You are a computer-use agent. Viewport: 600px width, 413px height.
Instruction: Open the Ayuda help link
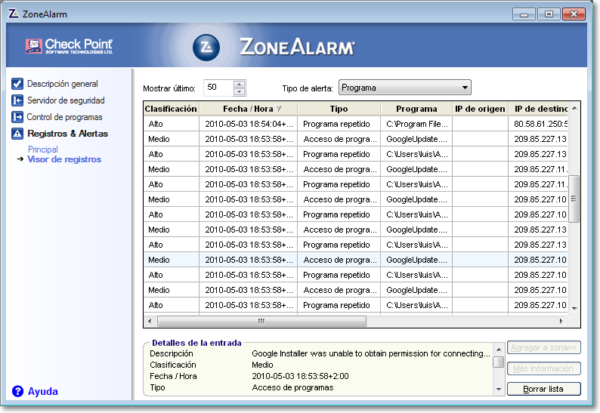(x=43, y=391)
